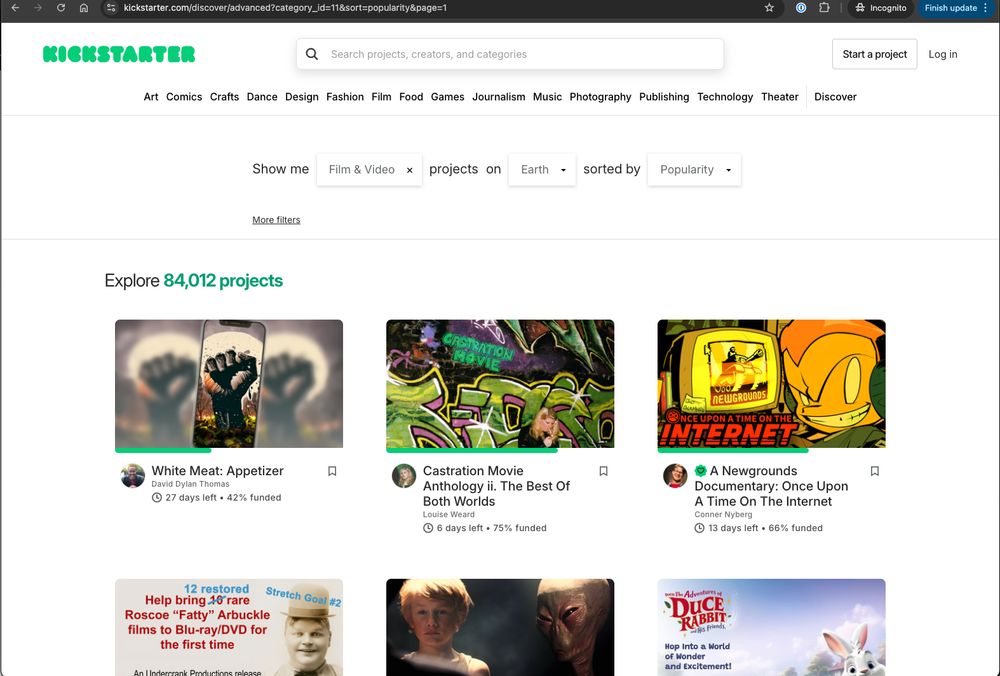Open site info icon in address bar
Viewport: 1000px width, 676px height.
pos(112,8)
